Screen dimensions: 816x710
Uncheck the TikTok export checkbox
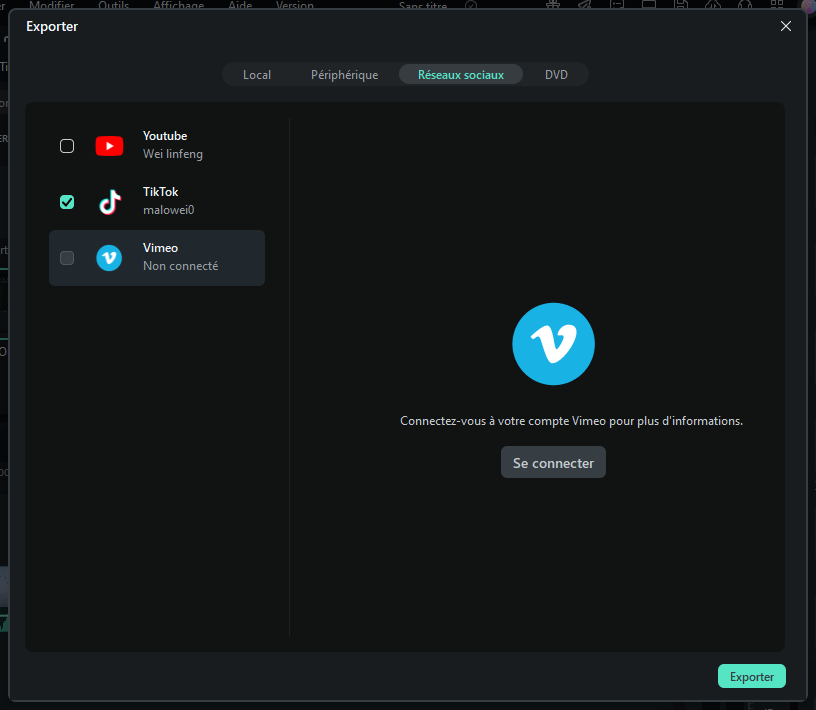click(x=67, y=202)
